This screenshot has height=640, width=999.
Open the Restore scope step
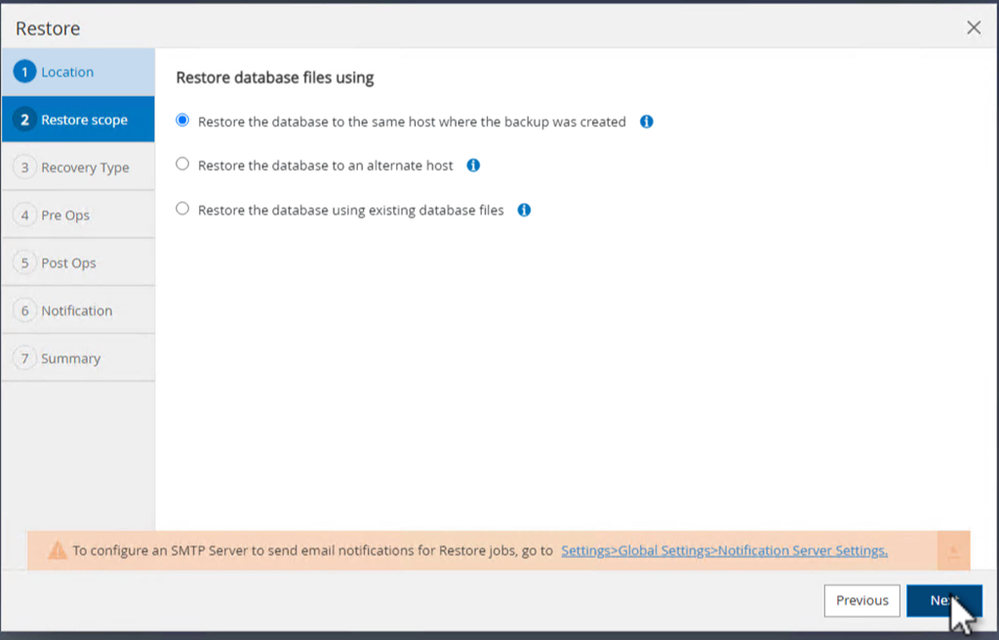(84, 120)
